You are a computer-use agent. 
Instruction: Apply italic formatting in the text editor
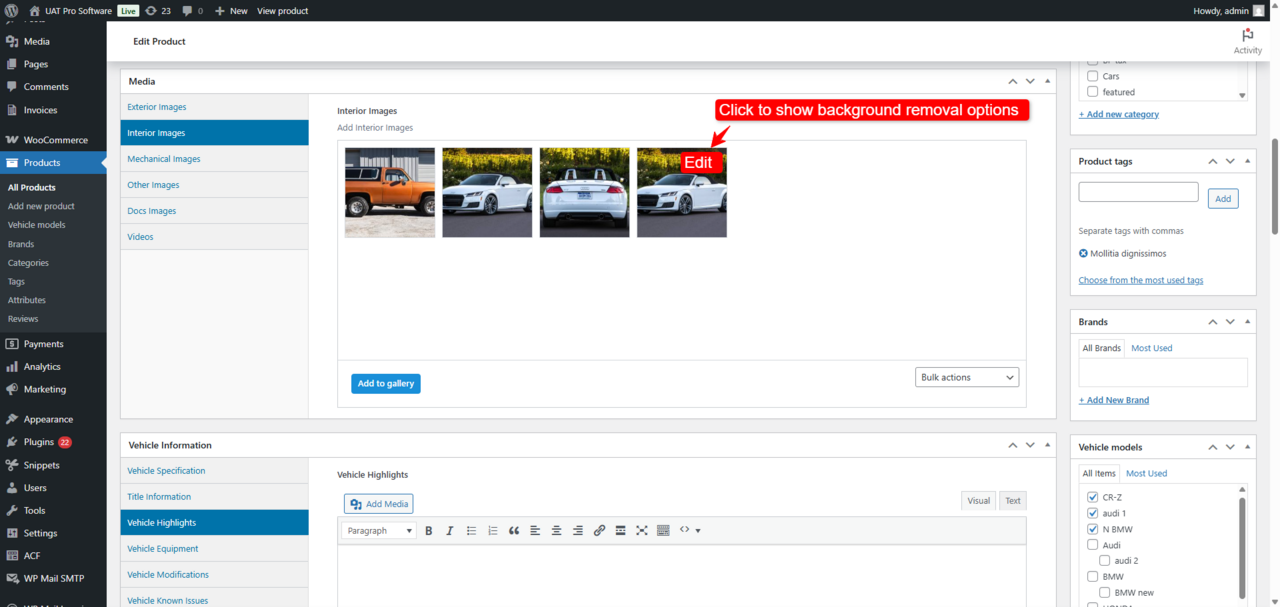[450, 530]
